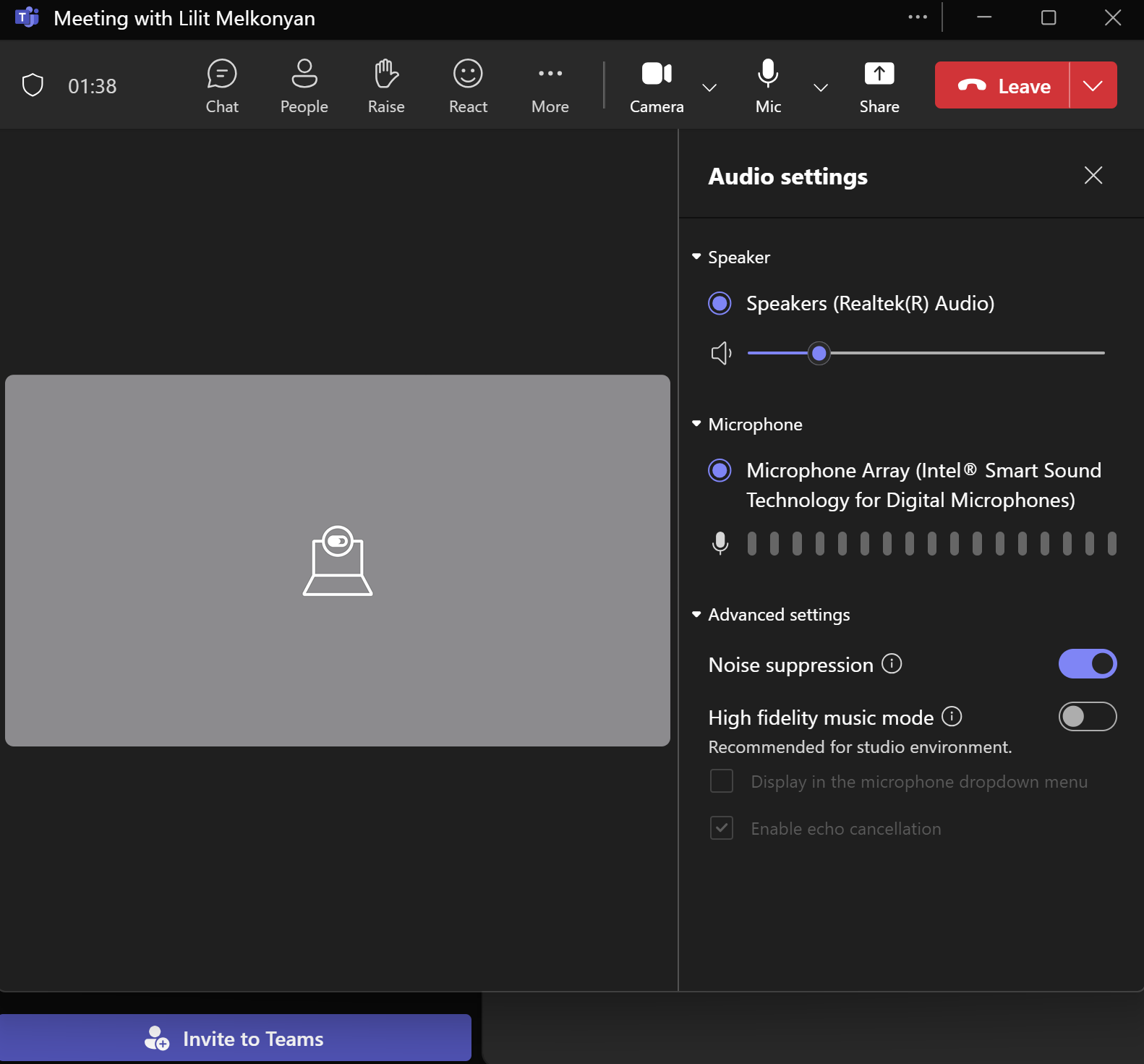Disable the Noise suppression toggle

[x=1088, y=664]
